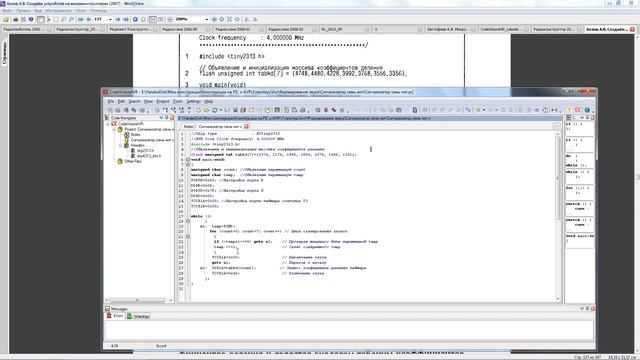Rotate page left in WinDjView toolbar
Viewport: 640px width, 360px height.
(247, 19)
